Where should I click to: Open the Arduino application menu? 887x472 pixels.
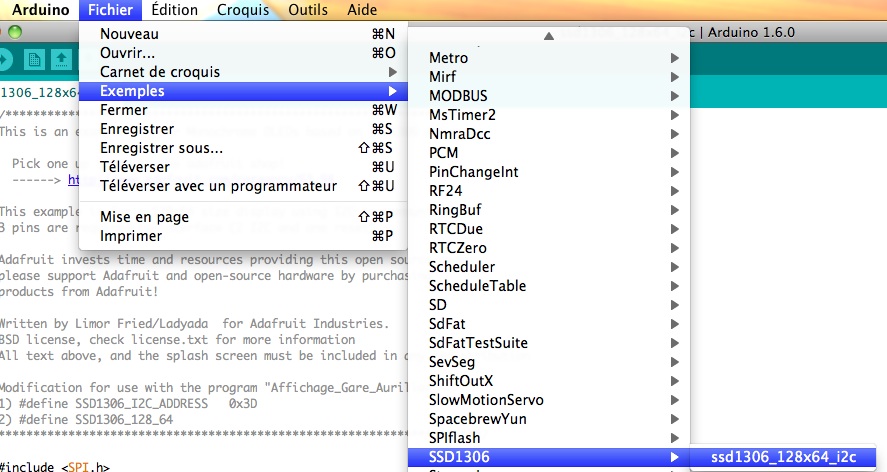click(x=40, y=10)
